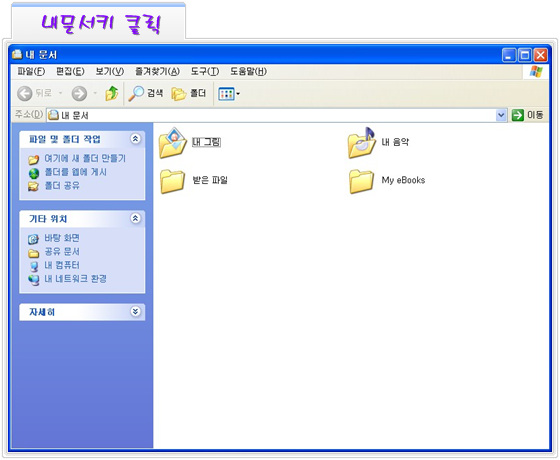Expand the 자세히 details panel
The height and width of the screenshot is (460, 560).
click(x=135, y=311)
